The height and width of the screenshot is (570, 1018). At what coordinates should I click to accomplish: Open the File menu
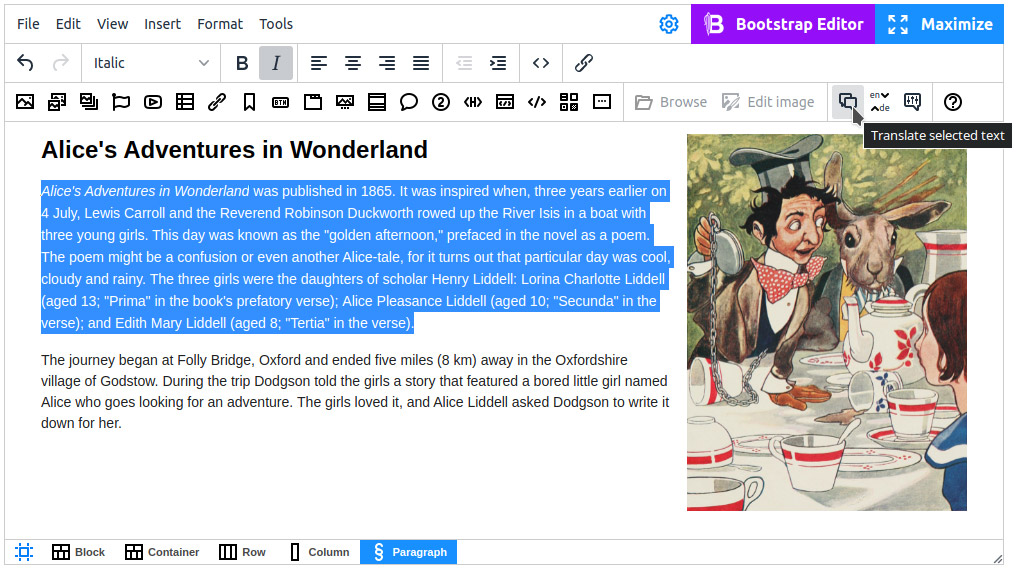point(28,24)
